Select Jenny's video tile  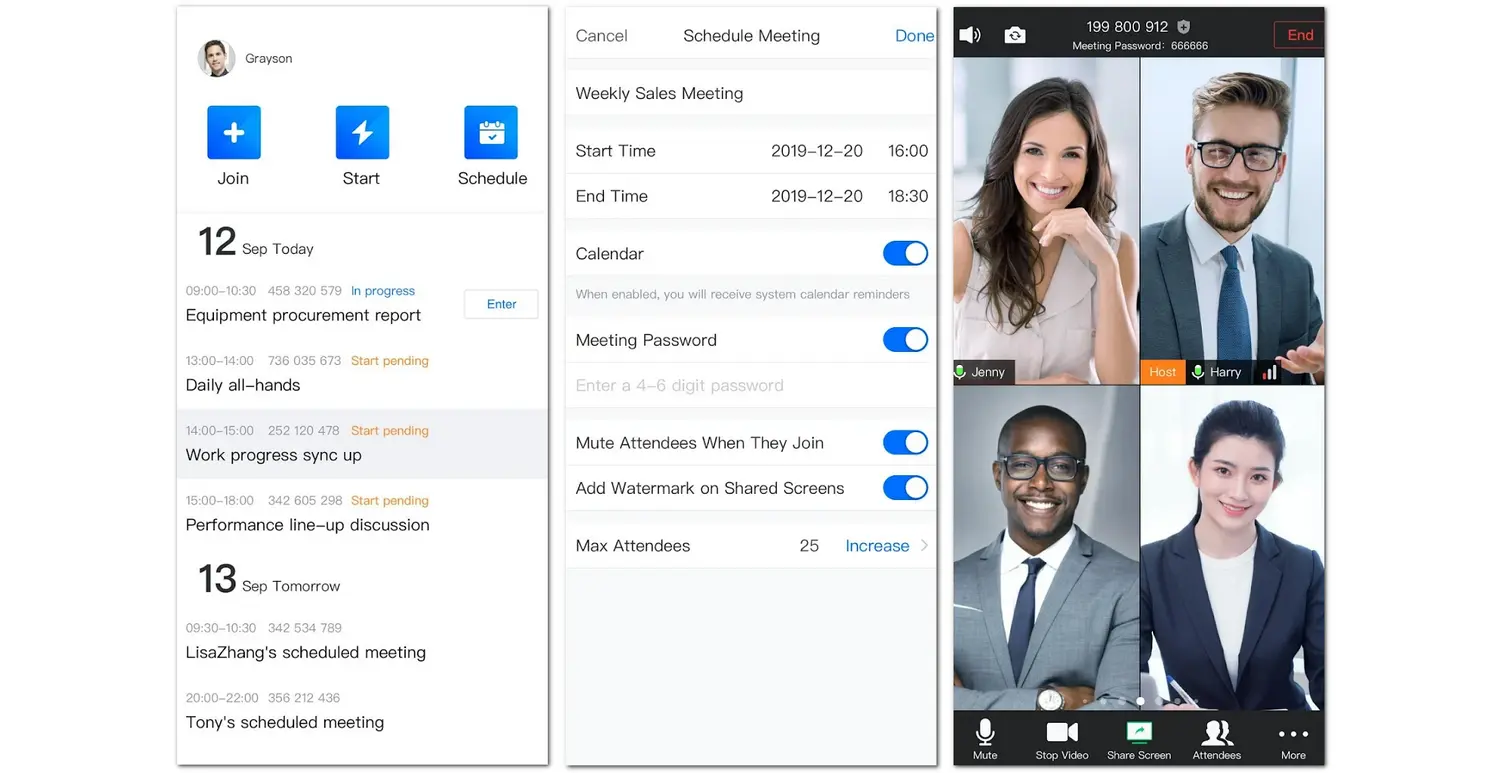coord(1046,221)
